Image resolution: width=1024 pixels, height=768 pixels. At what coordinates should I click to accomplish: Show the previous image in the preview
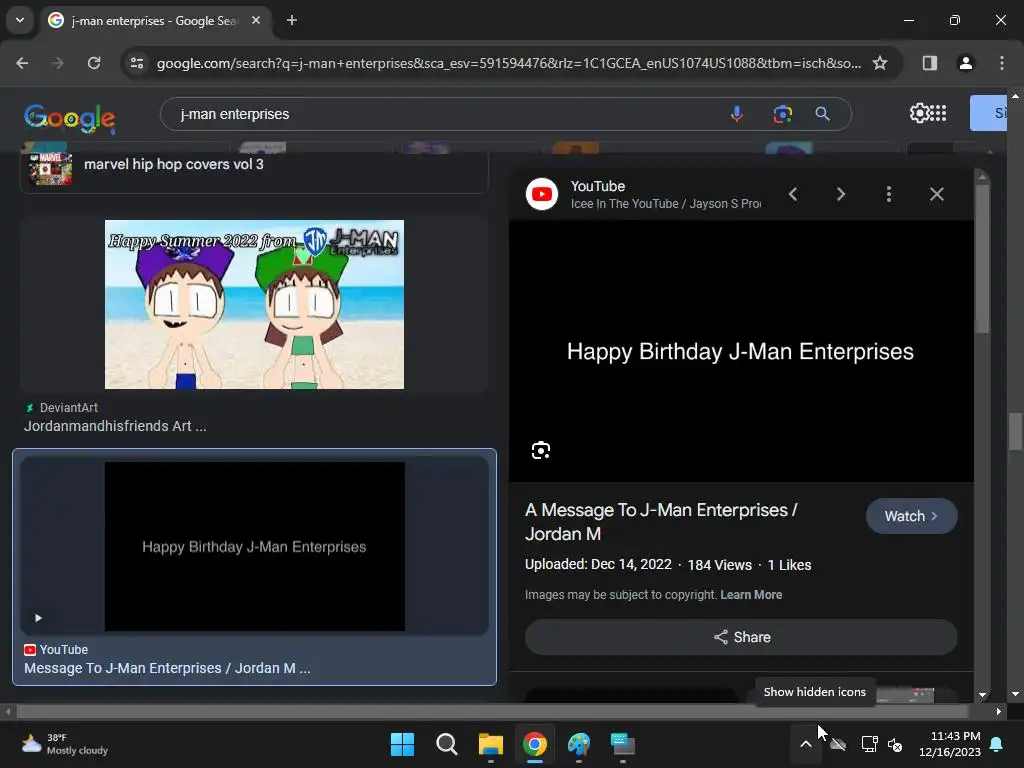click(x=793, y=194)
